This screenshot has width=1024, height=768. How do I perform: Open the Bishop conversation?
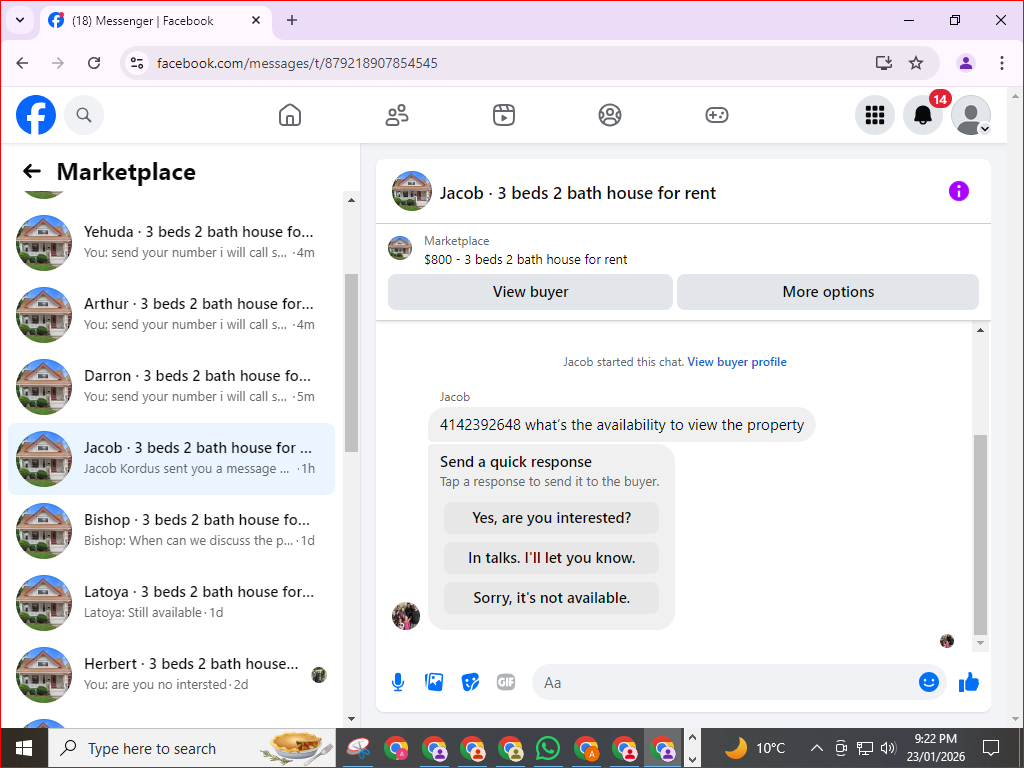(x=172, y=530)
